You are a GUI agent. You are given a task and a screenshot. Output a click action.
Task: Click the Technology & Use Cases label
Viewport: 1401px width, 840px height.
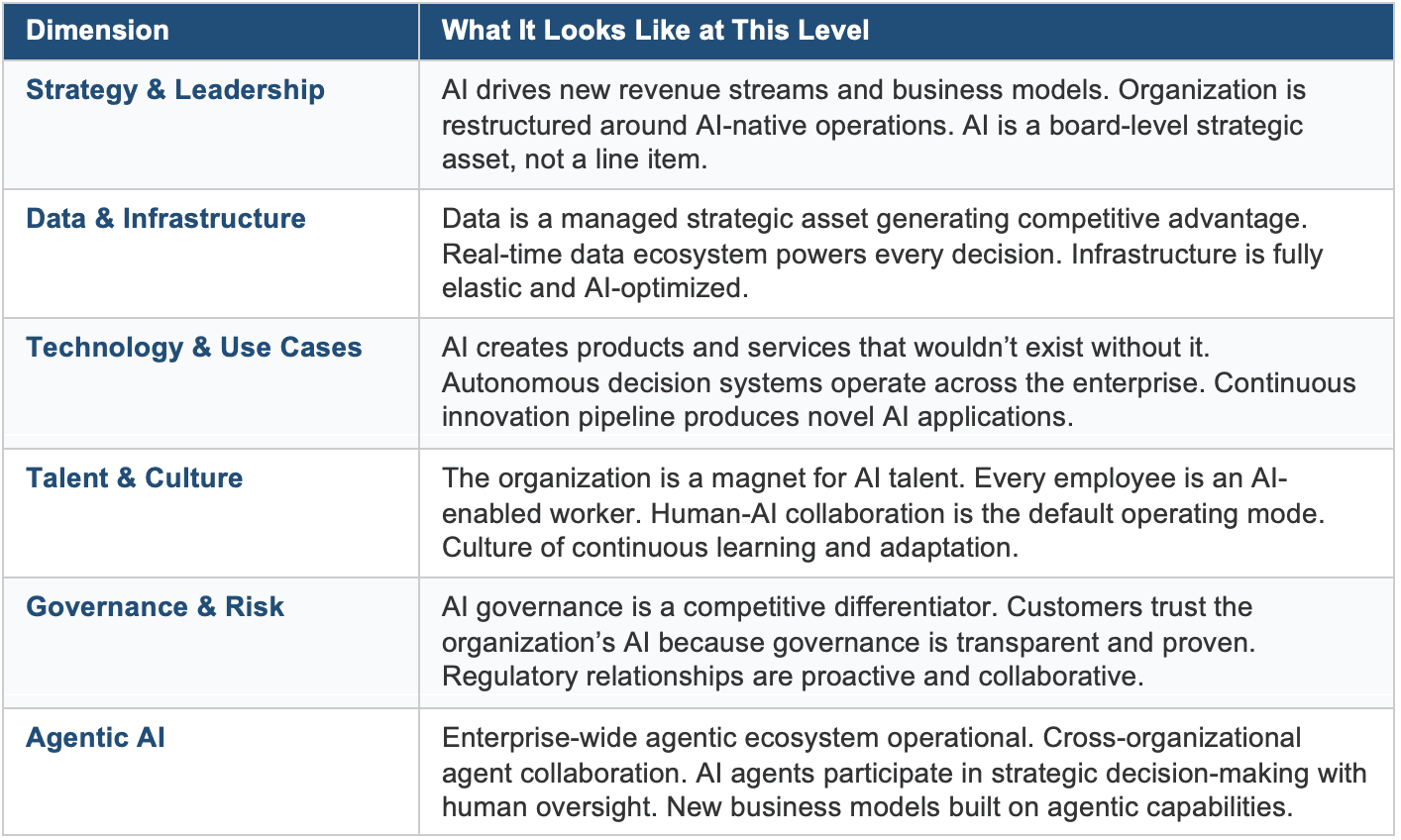pyautogui.click(x=194, y=348)
